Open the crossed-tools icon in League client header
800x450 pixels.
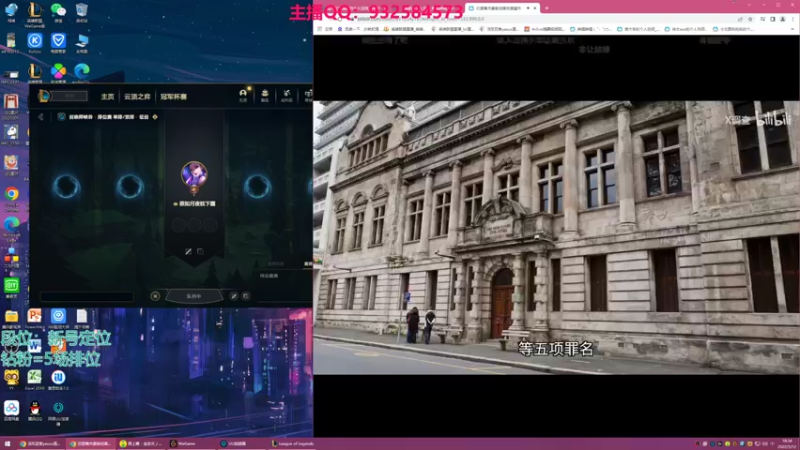tap(287, 95)
